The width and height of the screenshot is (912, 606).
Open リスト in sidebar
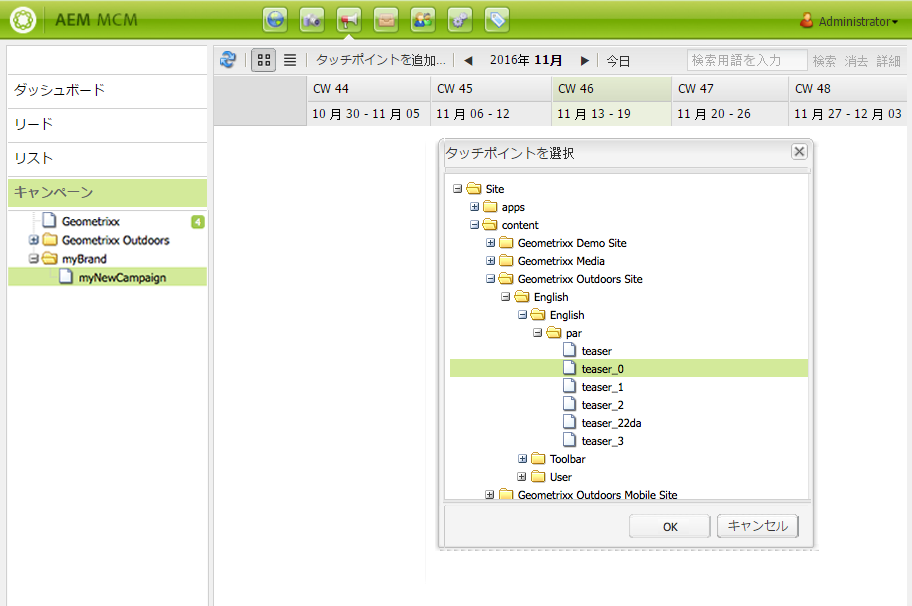point(108,159)
